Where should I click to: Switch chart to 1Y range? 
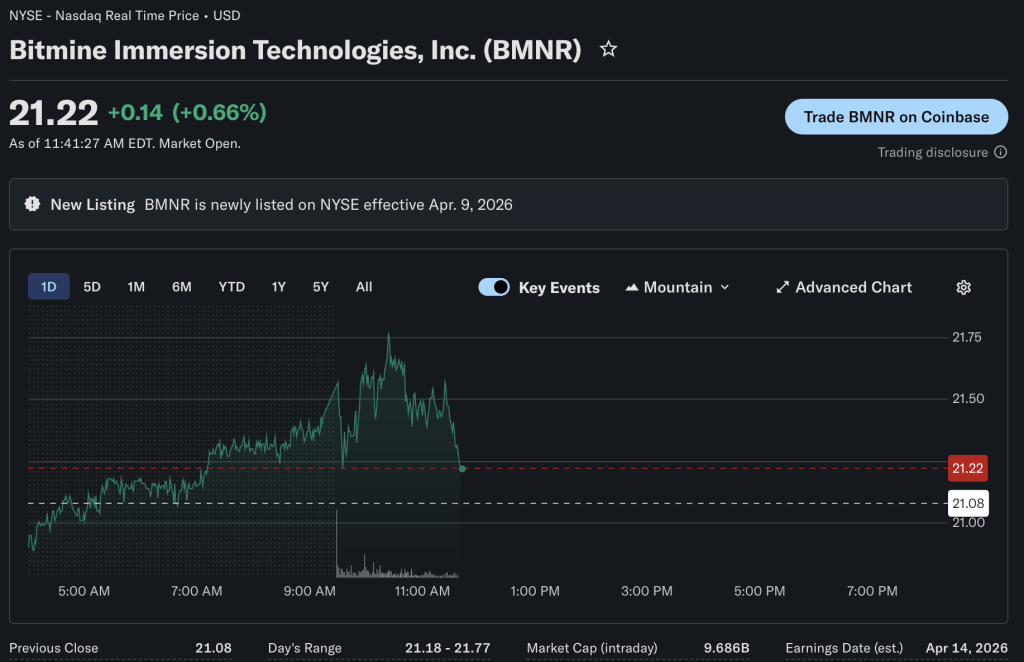point(279,287)
